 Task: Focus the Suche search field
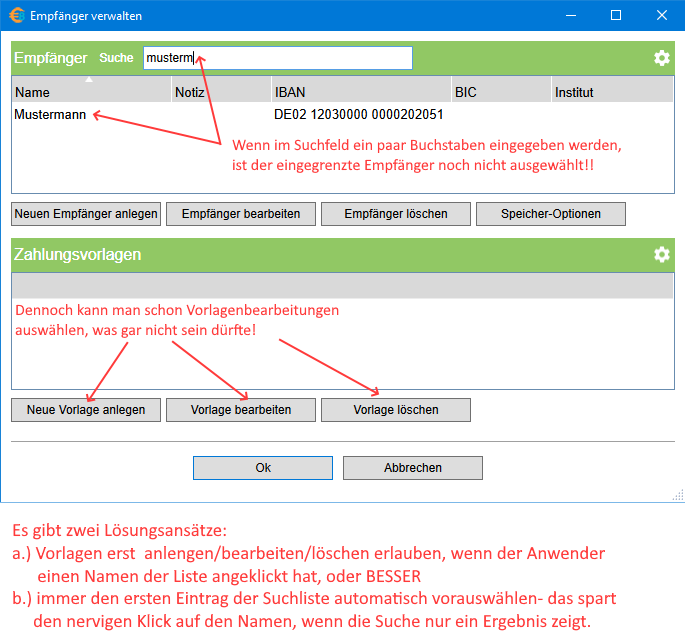(x=278, y=58)
